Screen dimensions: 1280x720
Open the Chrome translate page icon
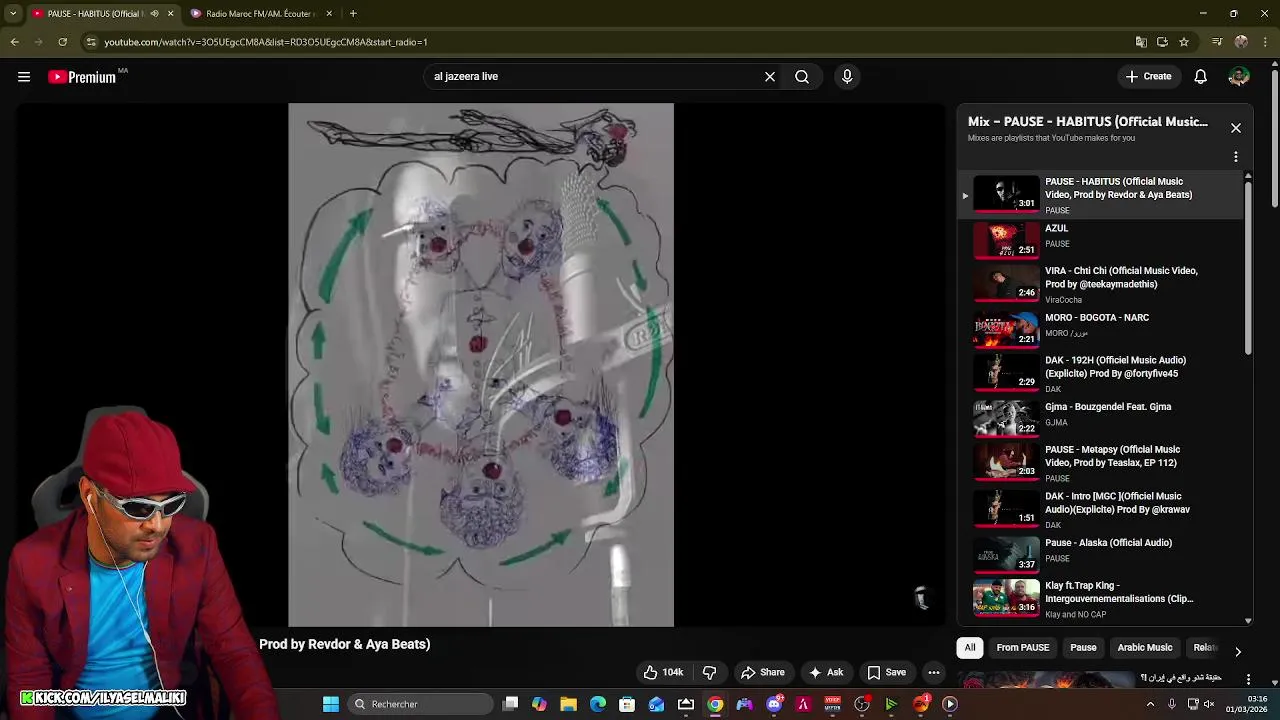pos(1141,42)
